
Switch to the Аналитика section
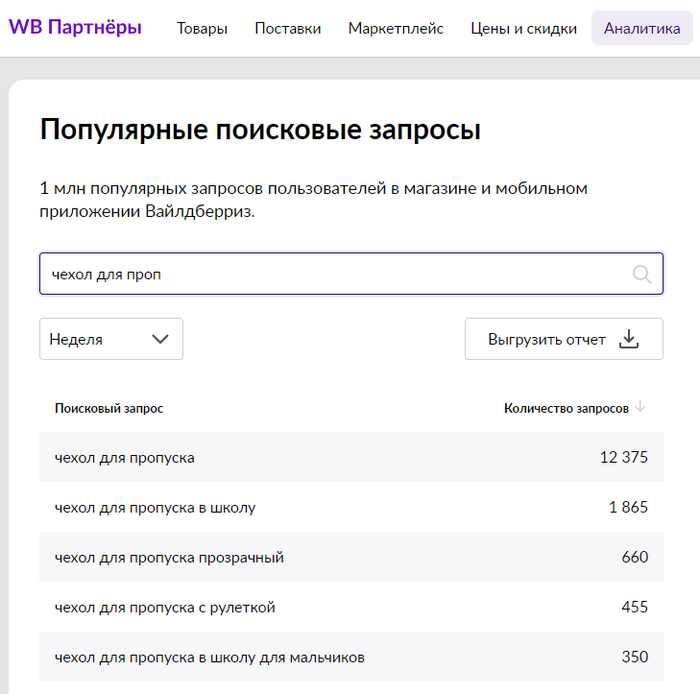pos(641,28)
